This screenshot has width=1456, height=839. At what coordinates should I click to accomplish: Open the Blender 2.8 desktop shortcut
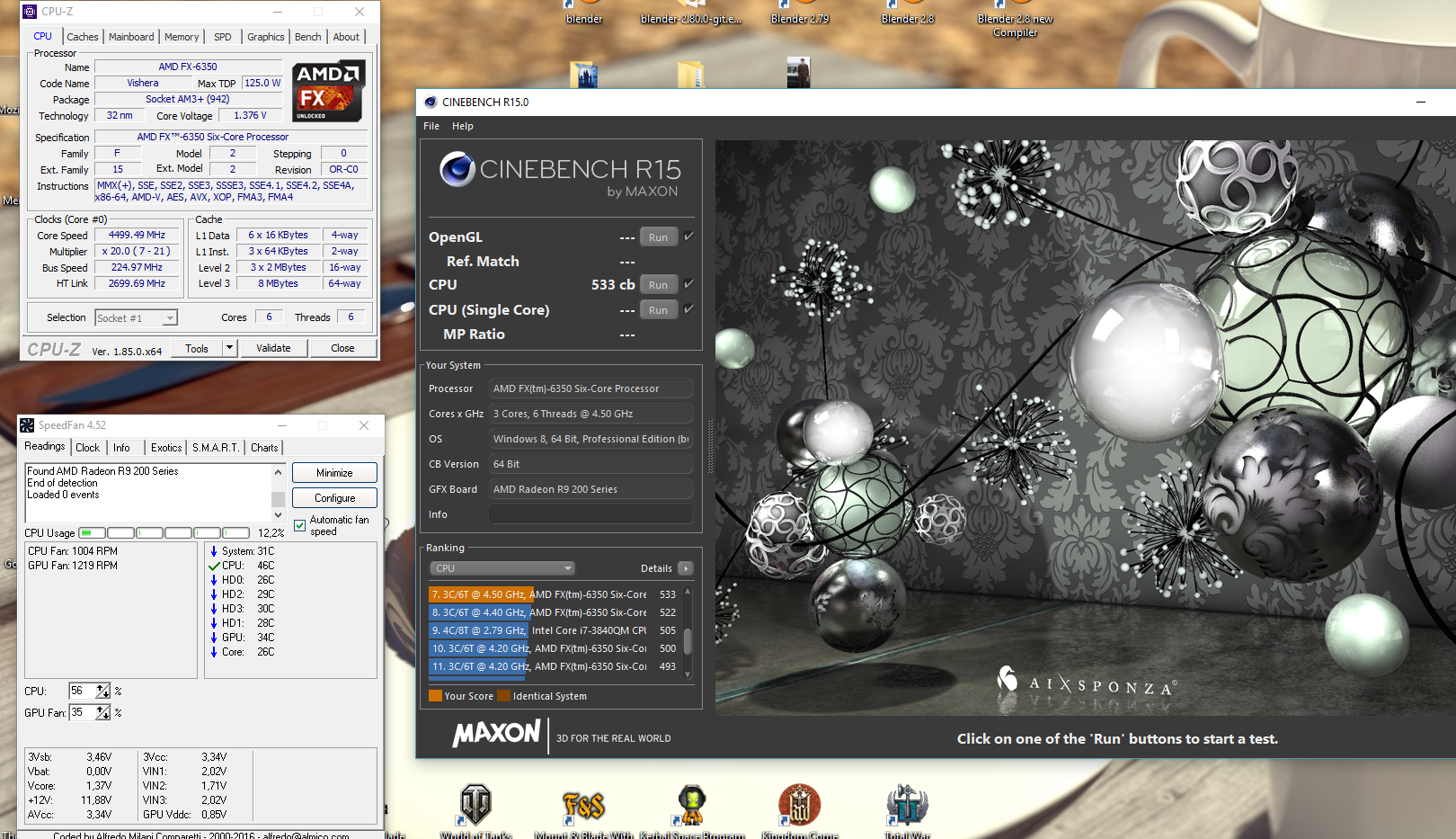click(x=908, y=13)
